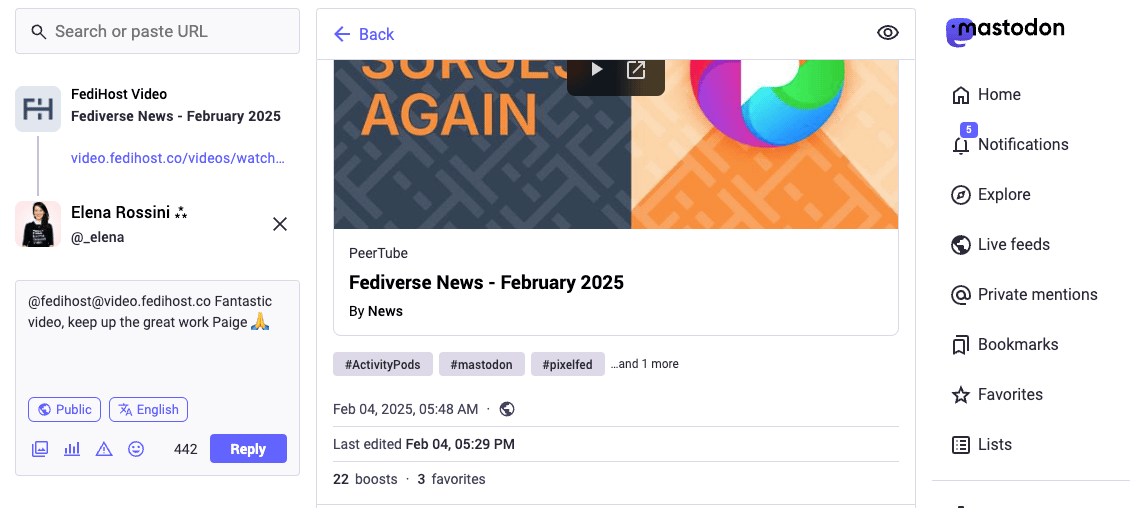Open the emoji picker smiley icon
The image size is (1130, 508).
pyautogui.click(x=135, y=449)
